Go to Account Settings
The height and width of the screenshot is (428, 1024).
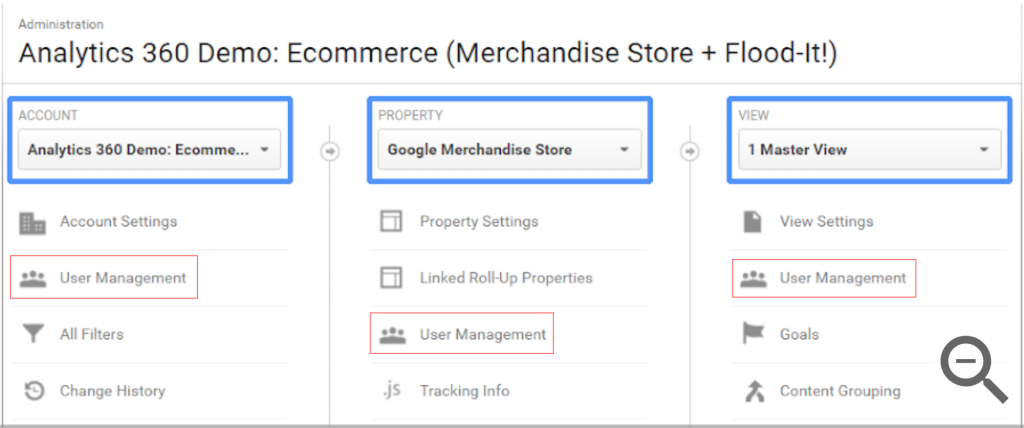[x=118, y=222]
